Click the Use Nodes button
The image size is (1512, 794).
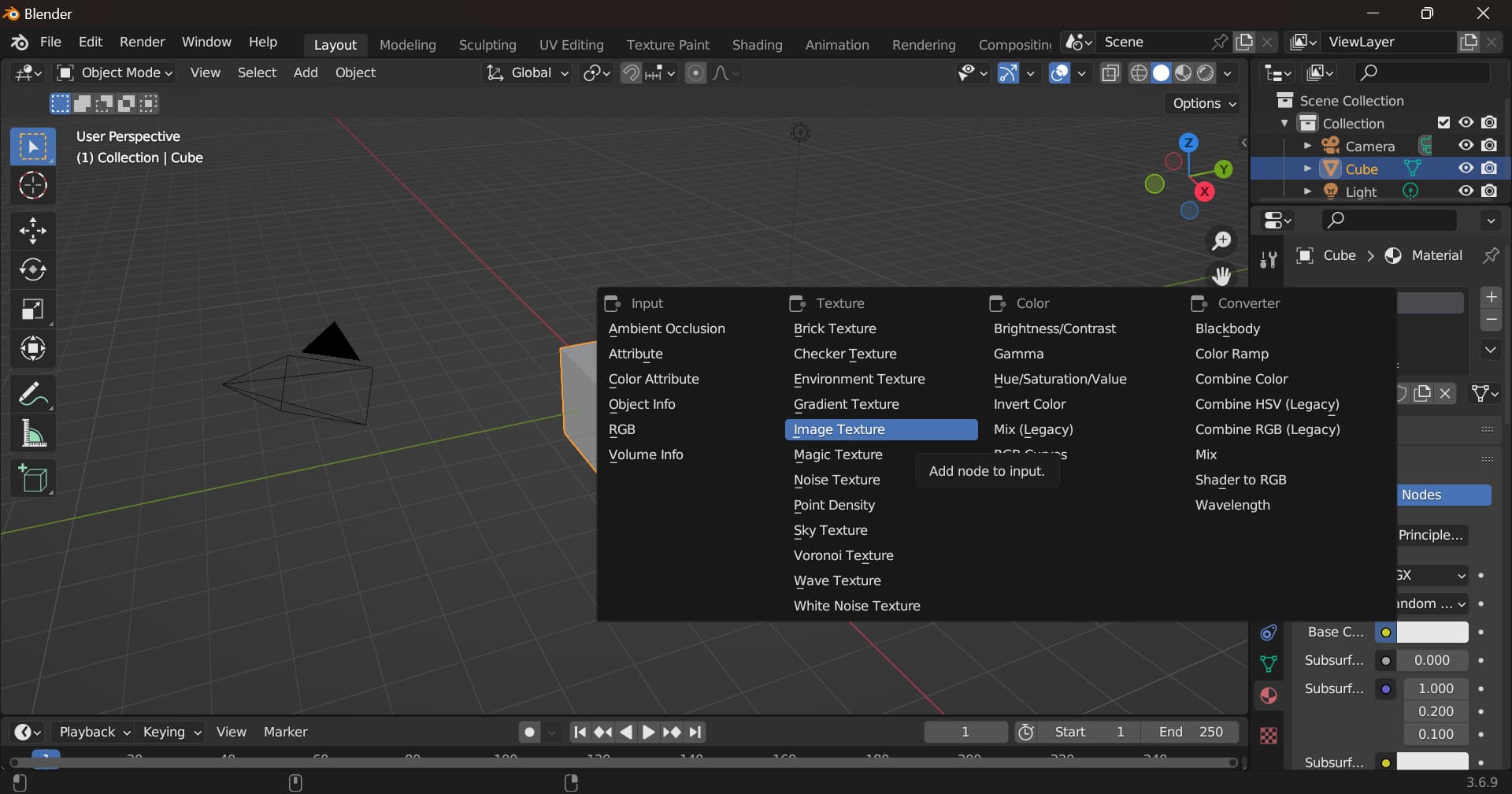pos(1444,495)
